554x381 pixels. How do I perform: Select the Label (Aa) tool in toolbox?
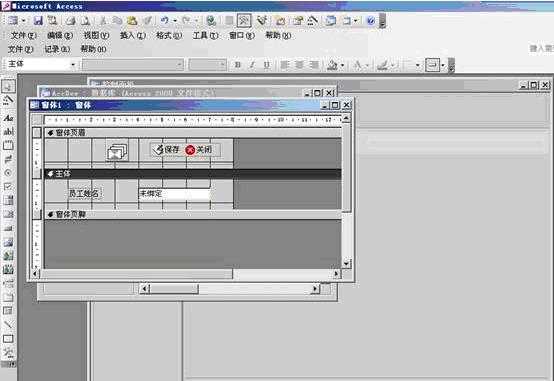[x=8, y=118]
